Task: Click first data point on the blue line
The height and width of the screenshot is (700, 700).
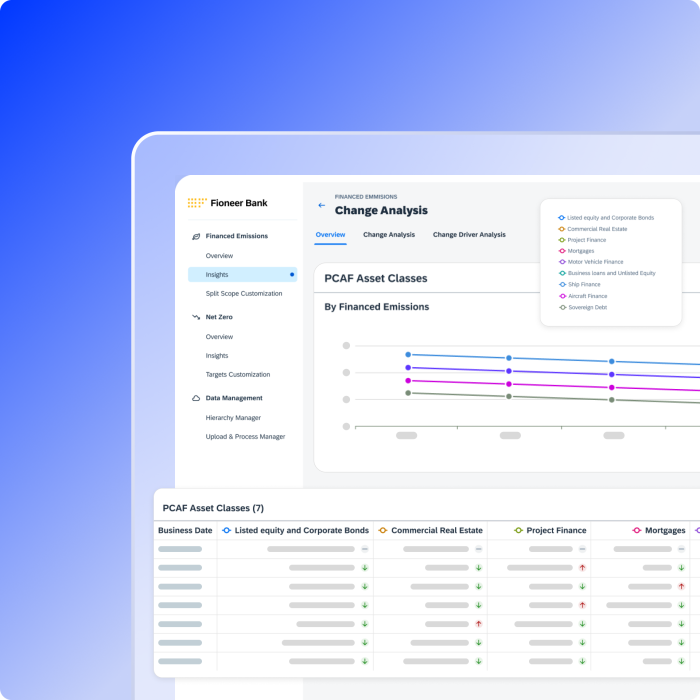Action: [408, 354]
